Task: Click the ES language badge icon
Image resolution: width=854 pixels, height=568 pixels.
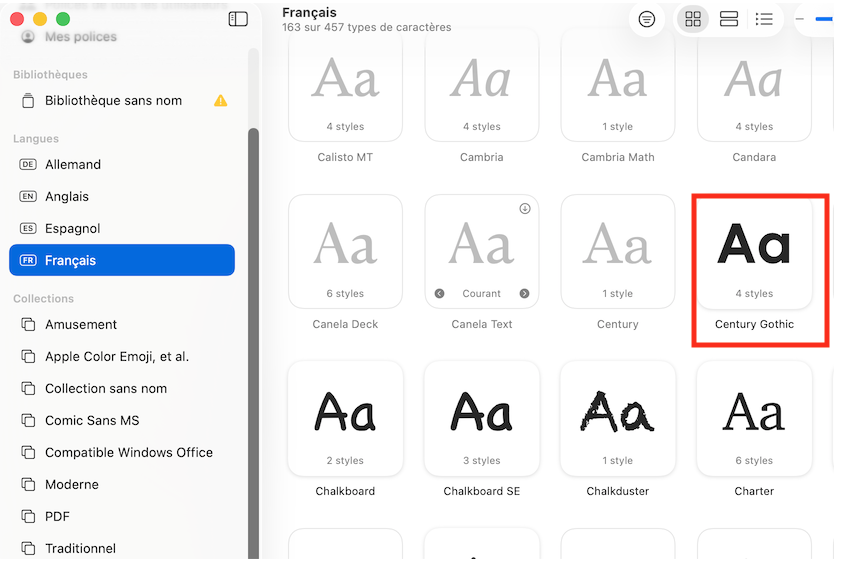Action: pos(28,229)
